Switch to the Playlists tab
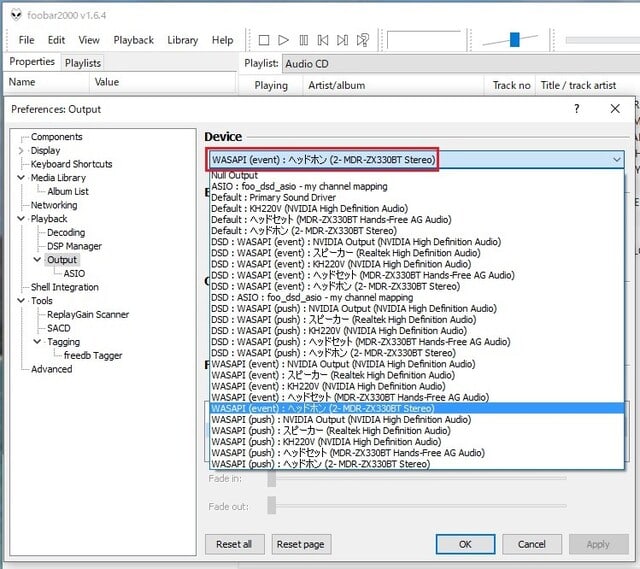This screenshot has height=569, width=640. coord(83,63)
